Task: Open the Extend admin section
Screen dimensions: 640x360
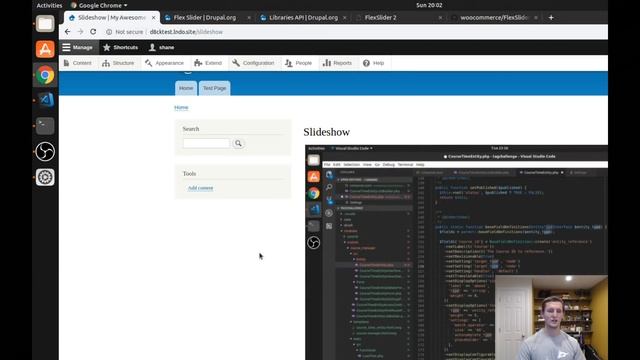Action: pyautogui.click(x=208, y=63)
